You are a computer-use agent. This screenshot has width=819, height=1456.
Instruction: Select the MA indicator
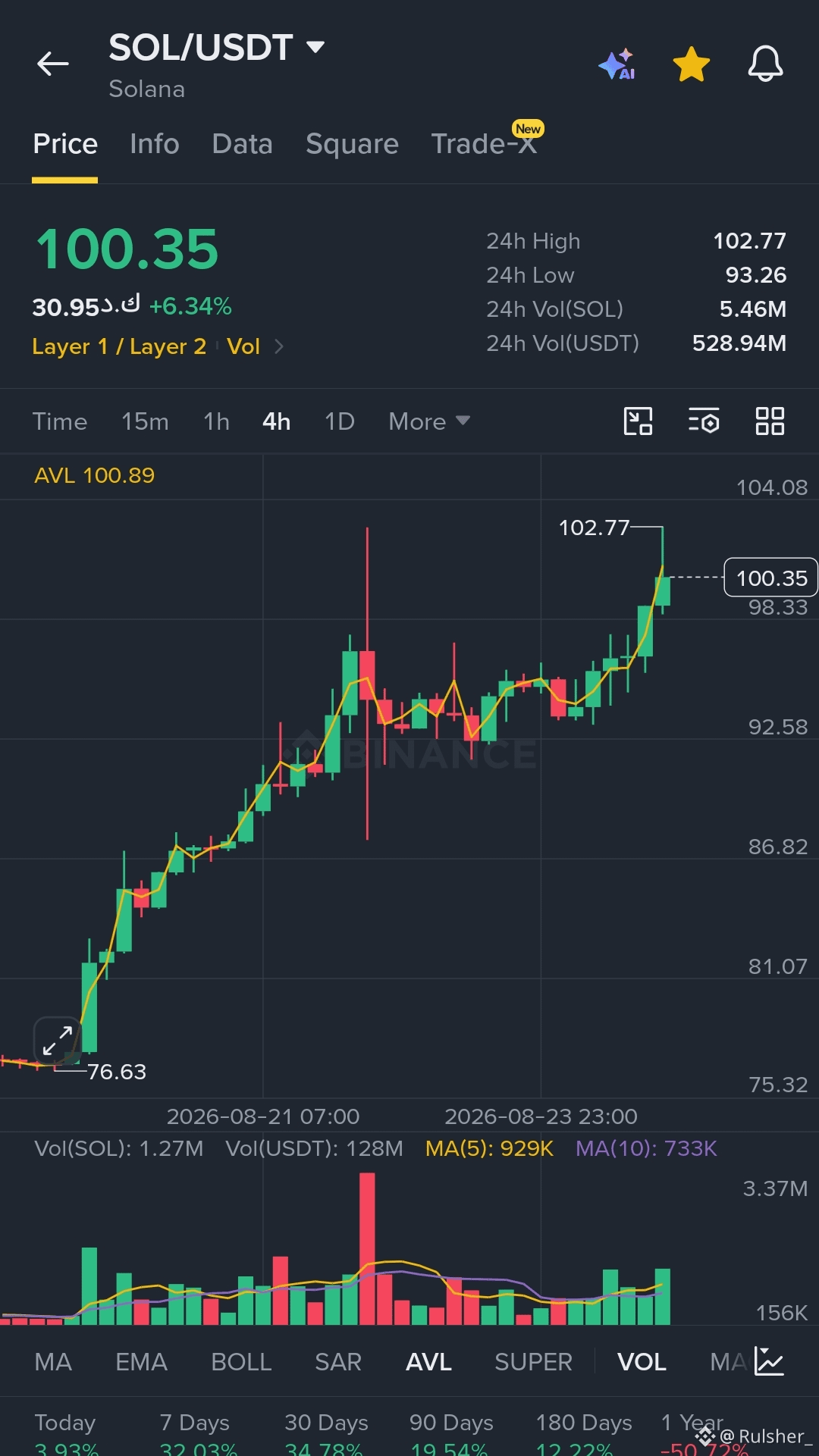tap(53, 1362)
